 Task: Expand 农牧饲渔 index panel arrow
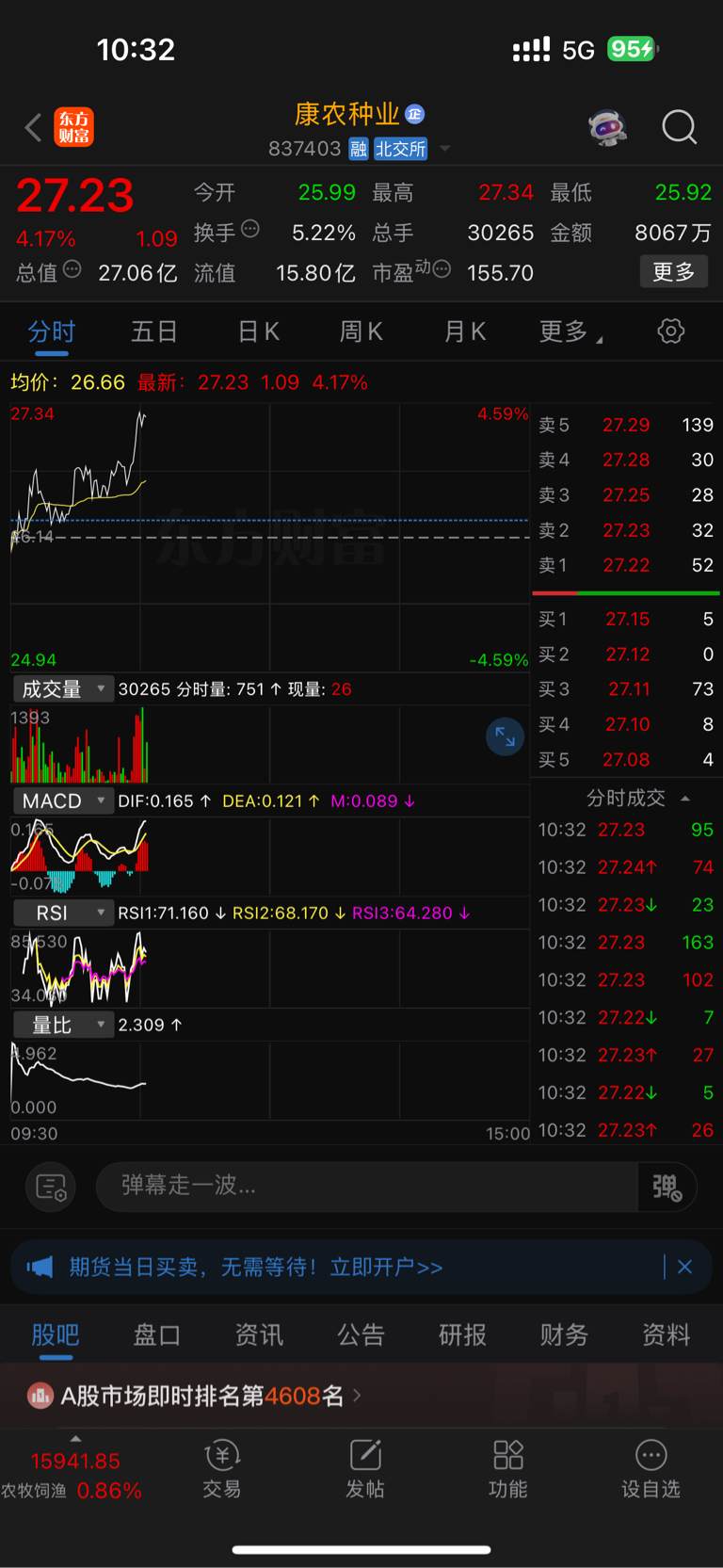(75, 1439)
